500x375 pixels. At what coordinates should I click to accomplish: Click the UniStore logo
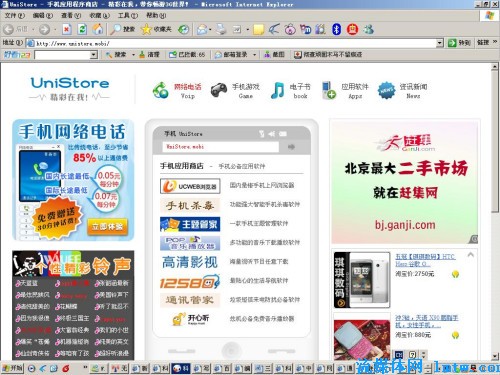(70, 89)
